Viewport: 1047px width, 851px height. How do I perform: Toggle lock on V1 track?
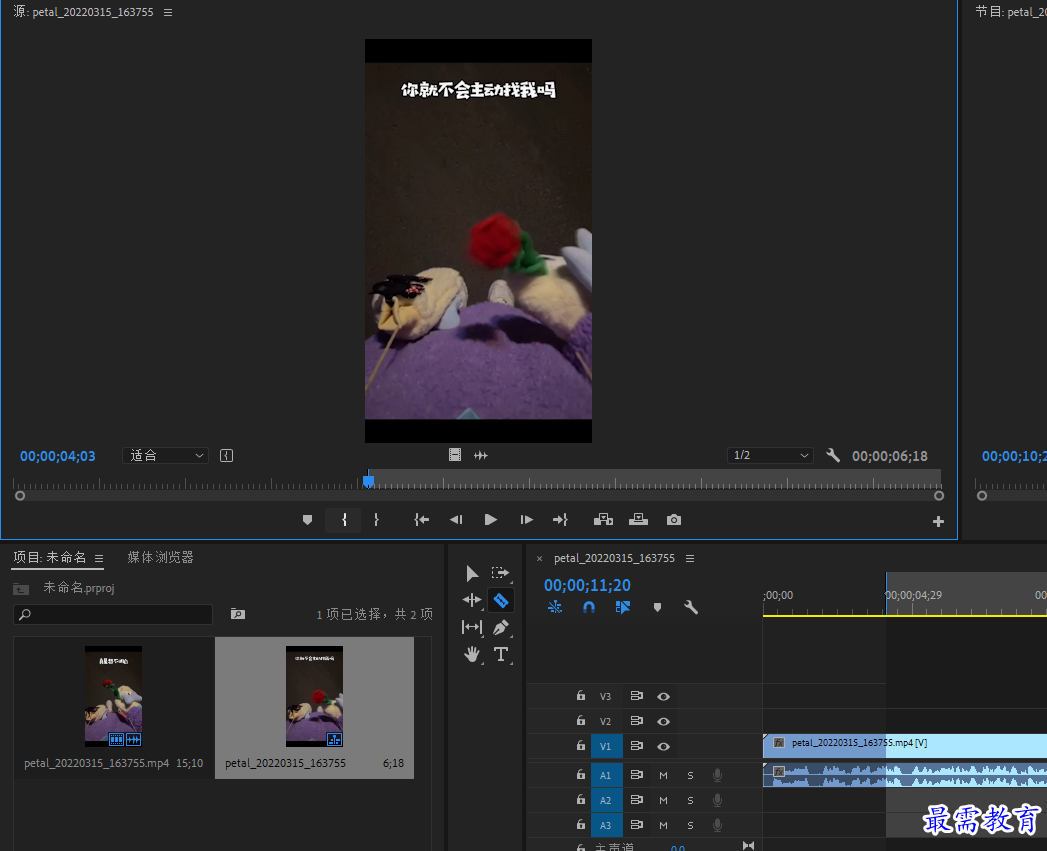point(581,745)
